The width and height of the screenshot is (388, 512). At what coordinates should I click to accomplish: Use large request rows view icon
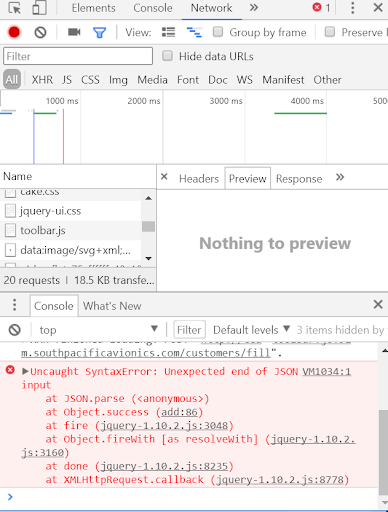click(x=168, y=32)
